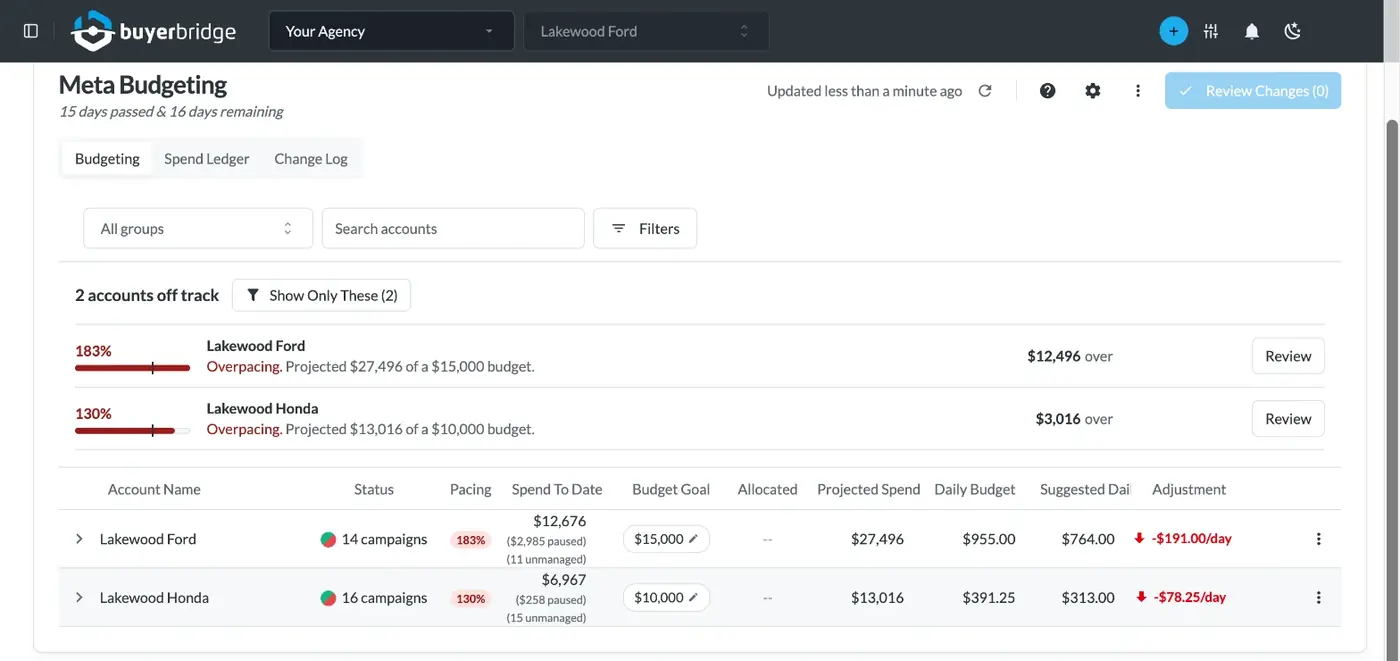Click the $391.25 daily budget cell
This screenshot has width=1400, height=661.
(989, 598)
